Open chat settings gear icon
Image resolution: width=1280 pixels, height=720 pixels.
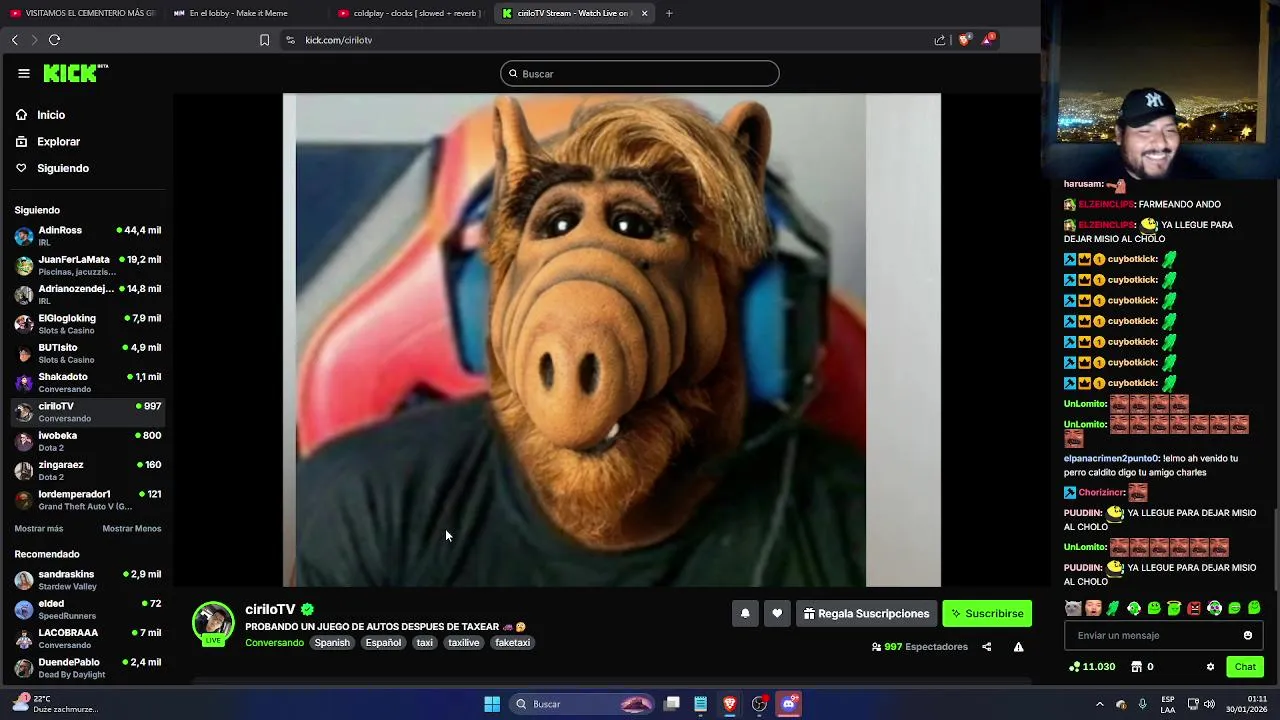coord(1210,667)
